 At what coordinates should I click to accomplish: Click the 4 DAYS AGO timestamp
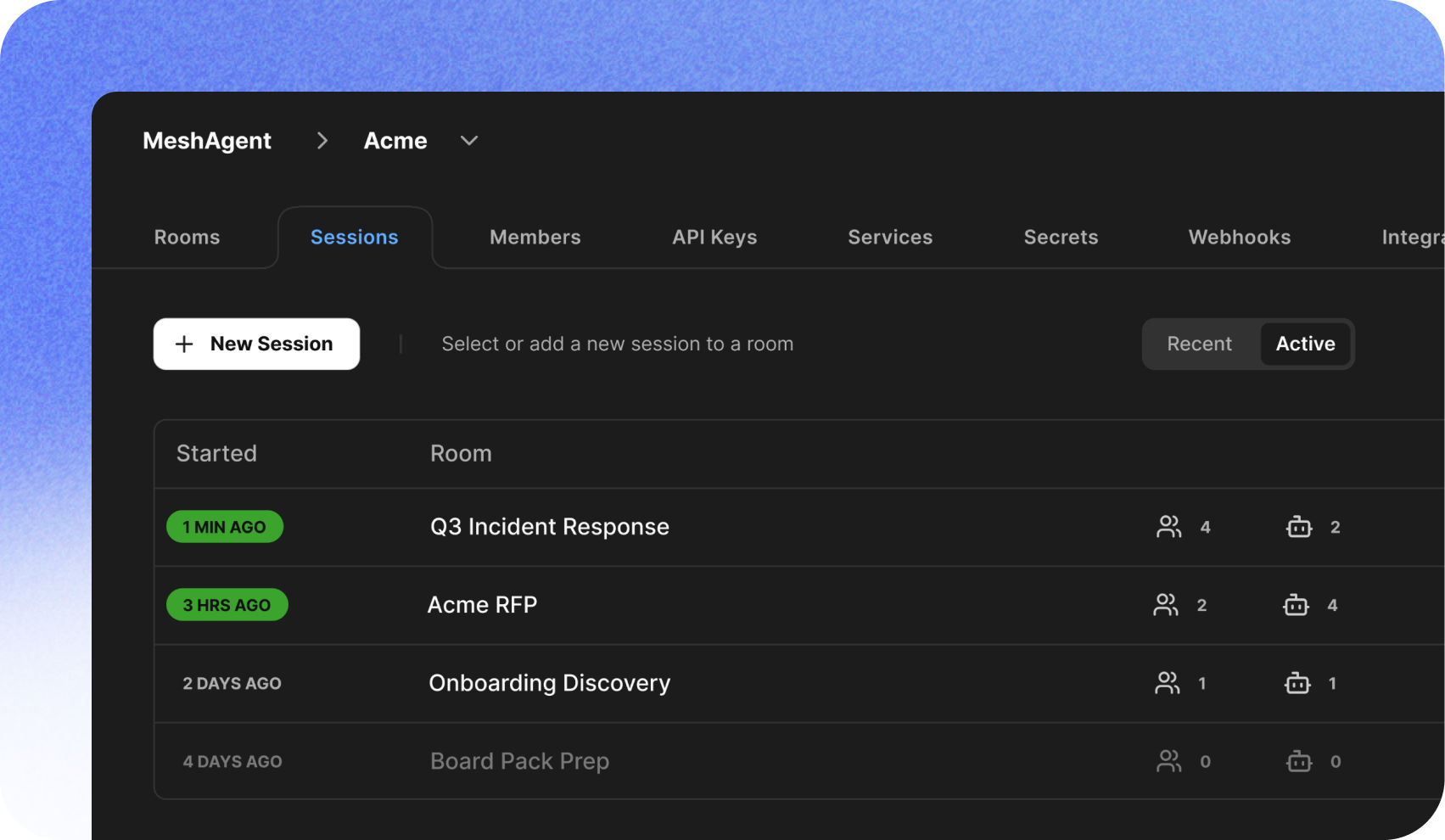[232, 761]
